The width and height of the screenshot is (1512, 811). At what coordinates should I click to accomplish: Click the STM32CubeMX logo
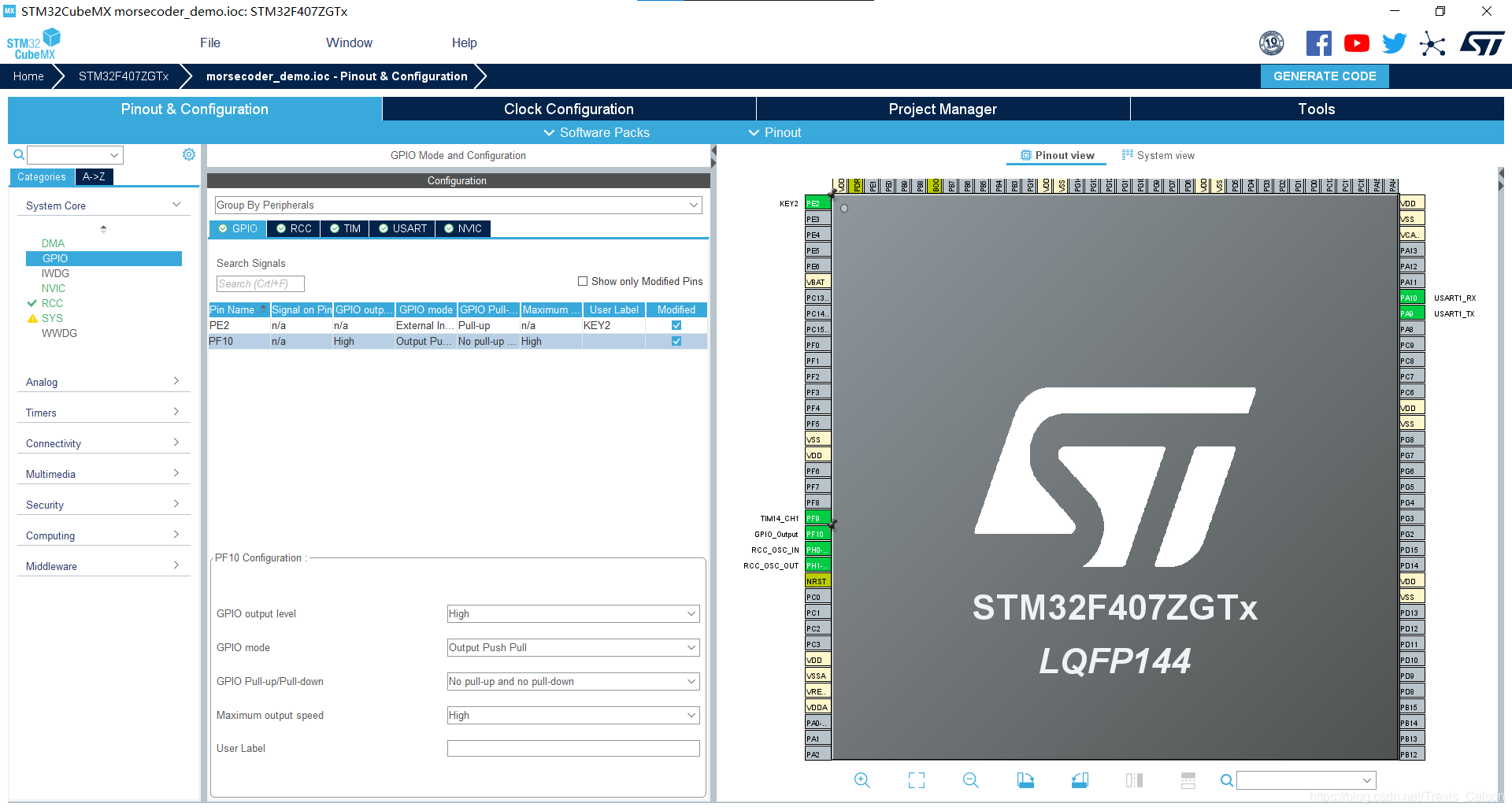click(x=33, y=44)
